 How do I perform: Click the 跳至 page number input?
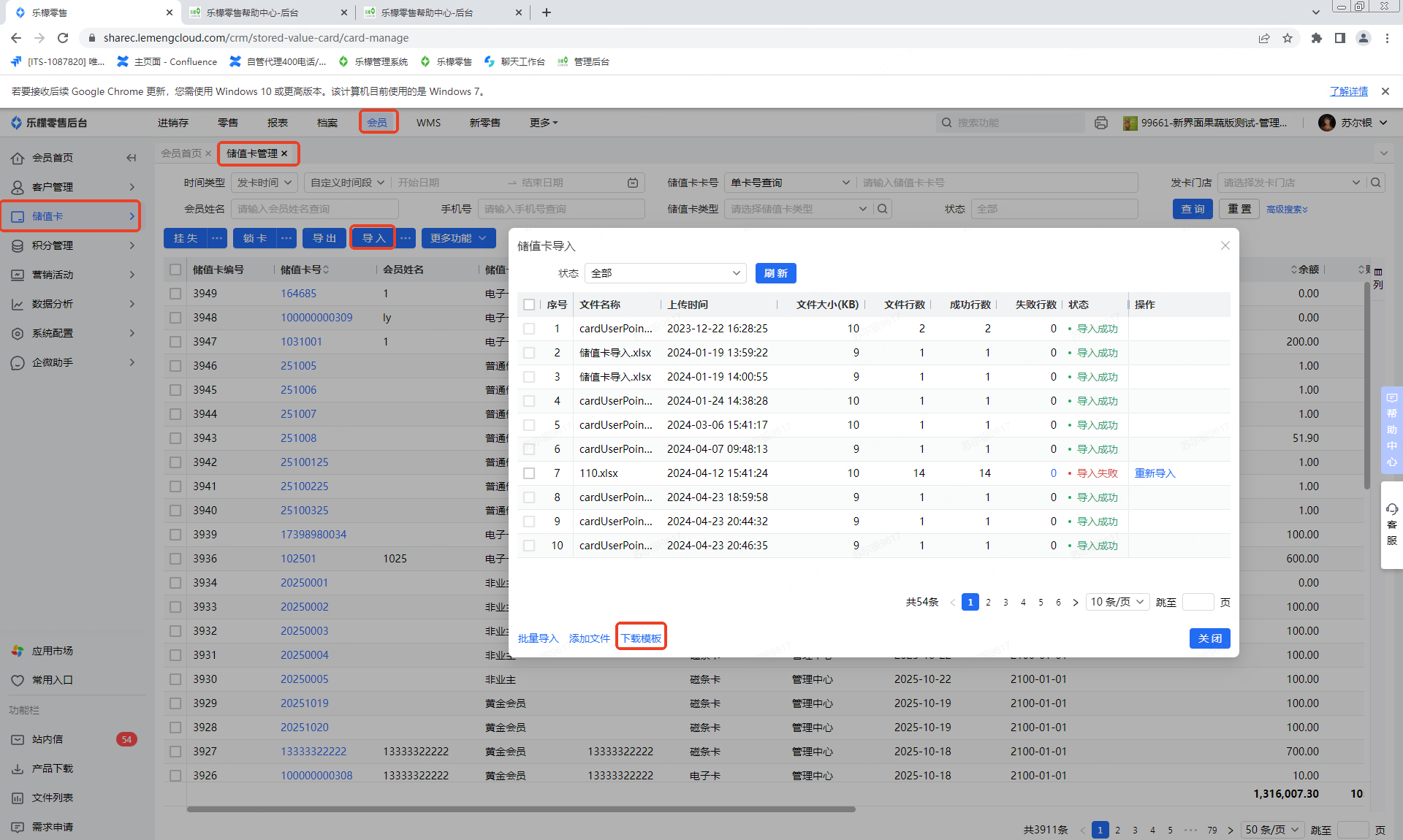(1198, 602)
